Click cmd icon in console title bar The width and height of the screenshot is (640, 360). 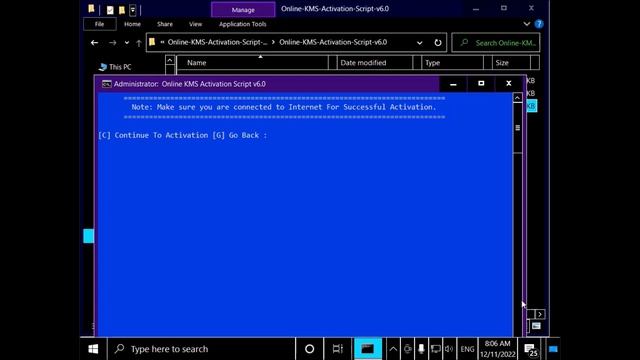pyautogui.click(x=107, y=84)
